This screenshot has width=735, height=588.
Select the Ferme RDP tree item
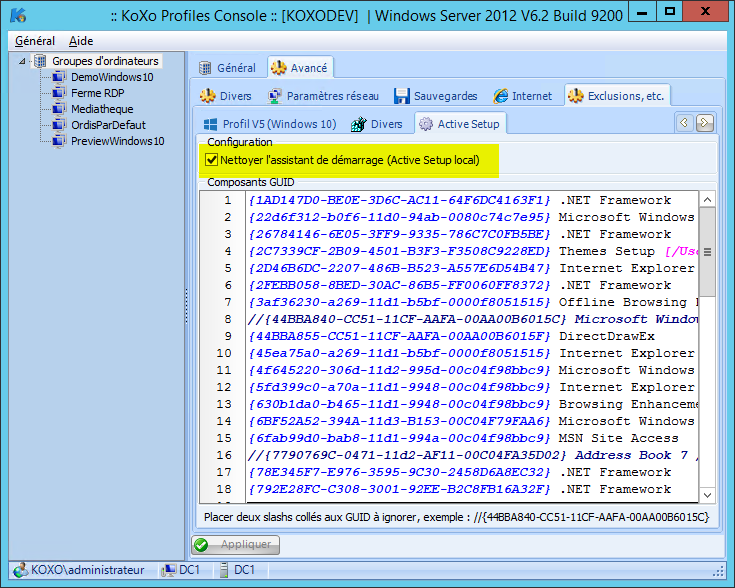[98, 93]
